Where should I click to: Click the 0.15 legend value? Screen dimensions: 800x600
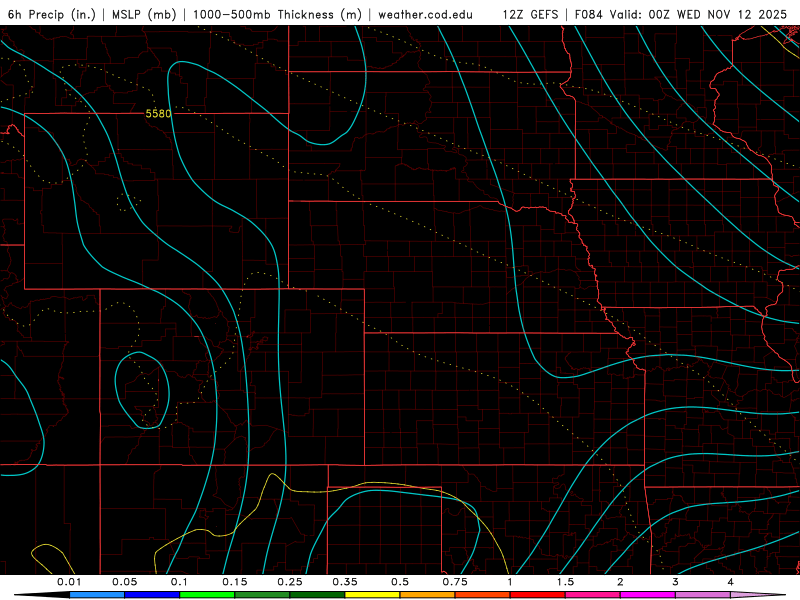click(235, 582)
